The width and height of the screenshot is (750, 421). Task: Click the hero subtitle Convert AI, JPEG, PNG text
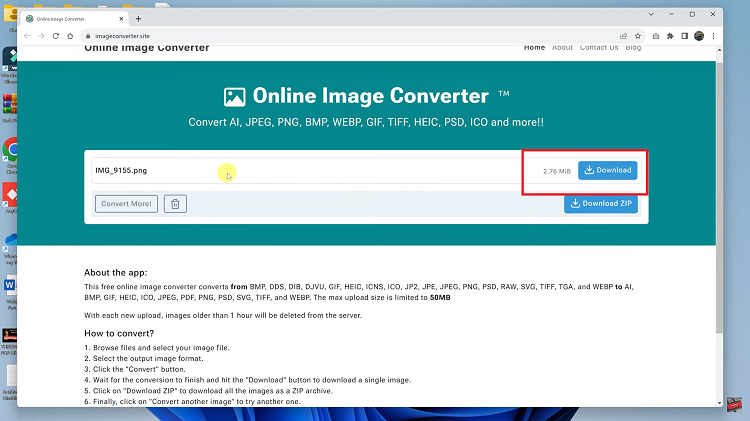click(x=366, y=122)
